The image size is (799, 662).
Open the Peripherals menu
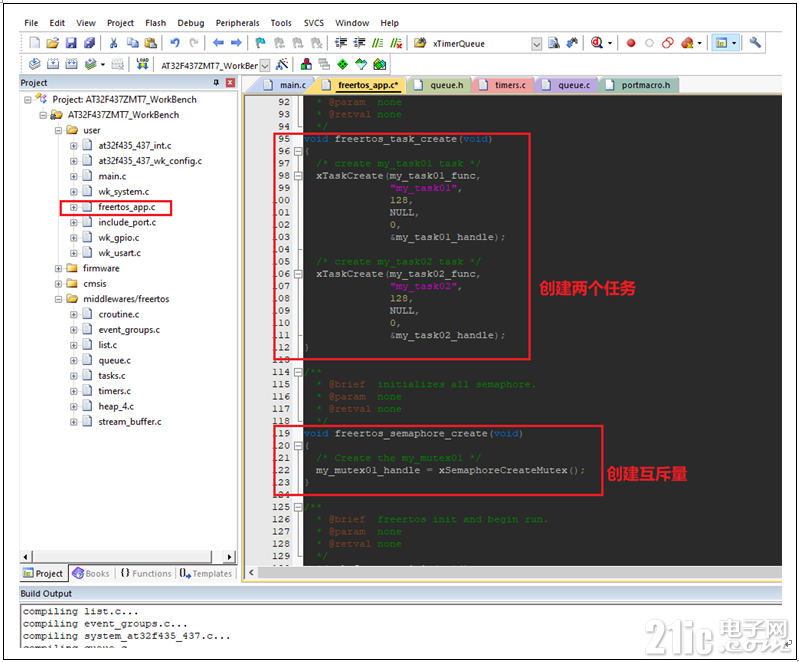(237, 23)
